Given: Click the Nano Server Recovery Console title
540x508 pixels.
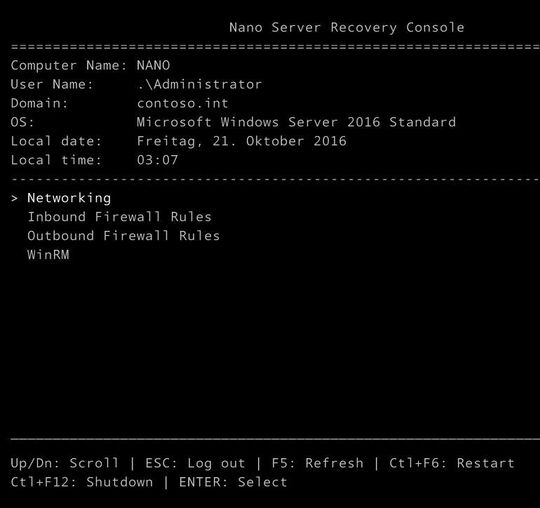Looking at the screenshot, I should pyautogui.click(x=347, y=28).
